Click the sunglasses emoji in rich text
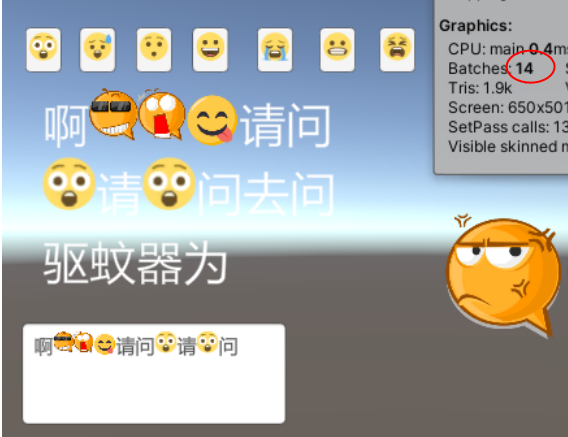 (113, 115)
